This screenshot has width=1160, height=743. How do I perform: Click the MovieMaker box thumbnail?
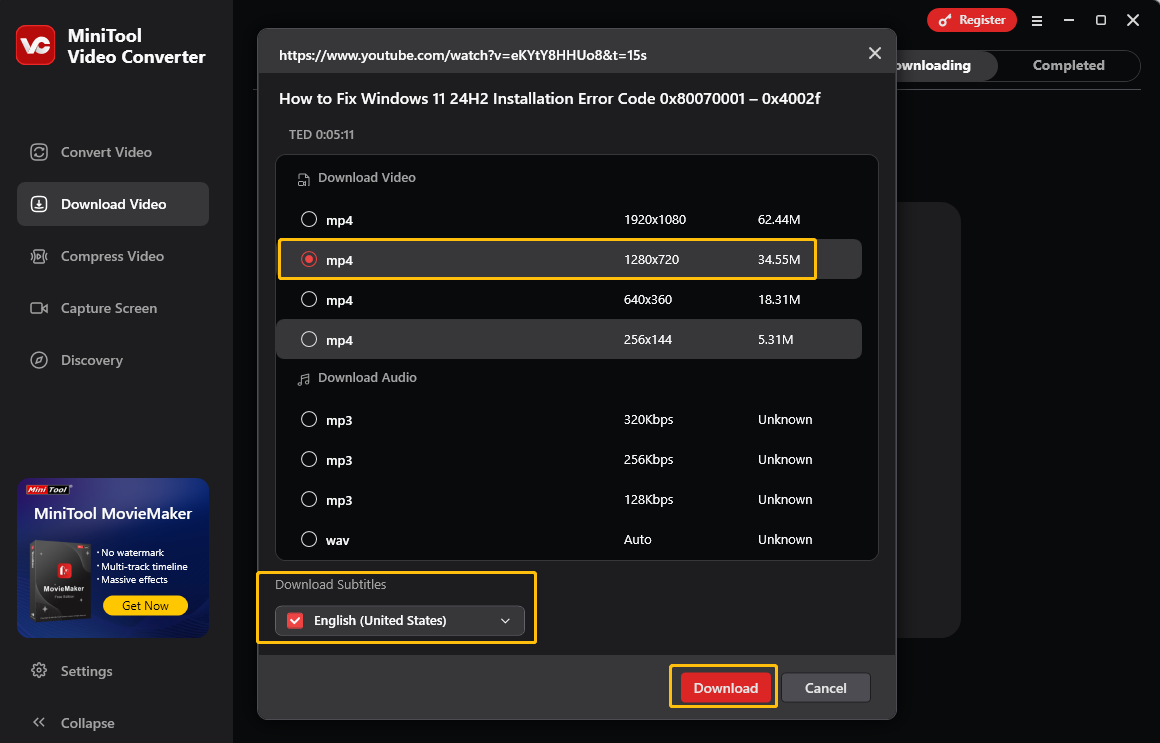tap(61, 581)
